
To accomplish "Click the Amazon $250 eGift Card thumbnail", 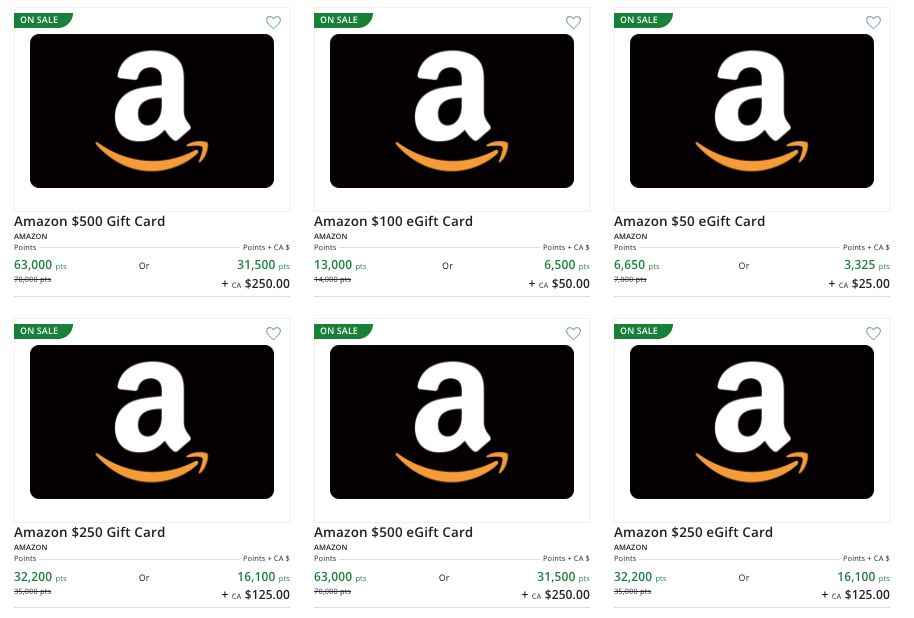I will pyautogui.click(x=752, y=422).
